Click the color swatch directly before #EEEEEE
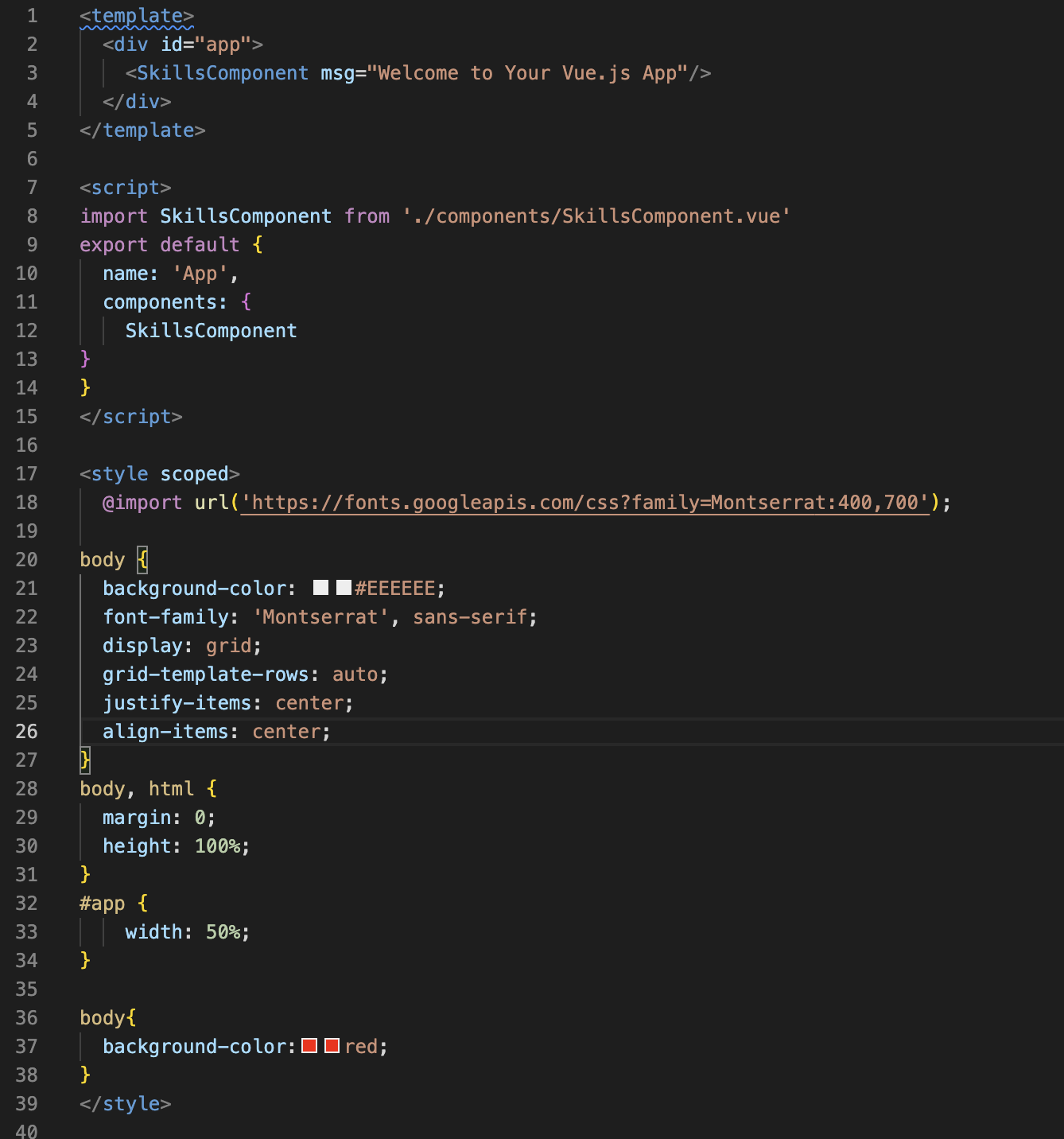This screenshot has height=1139, width=1064. (344, 588)
